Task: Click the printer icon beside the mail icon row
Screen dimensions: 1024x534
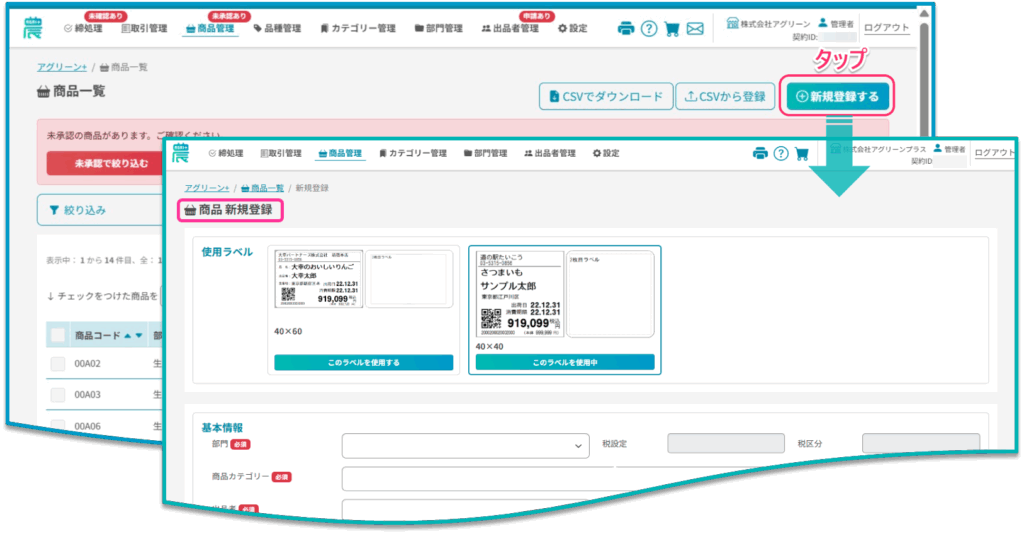Action: (626, 28)
